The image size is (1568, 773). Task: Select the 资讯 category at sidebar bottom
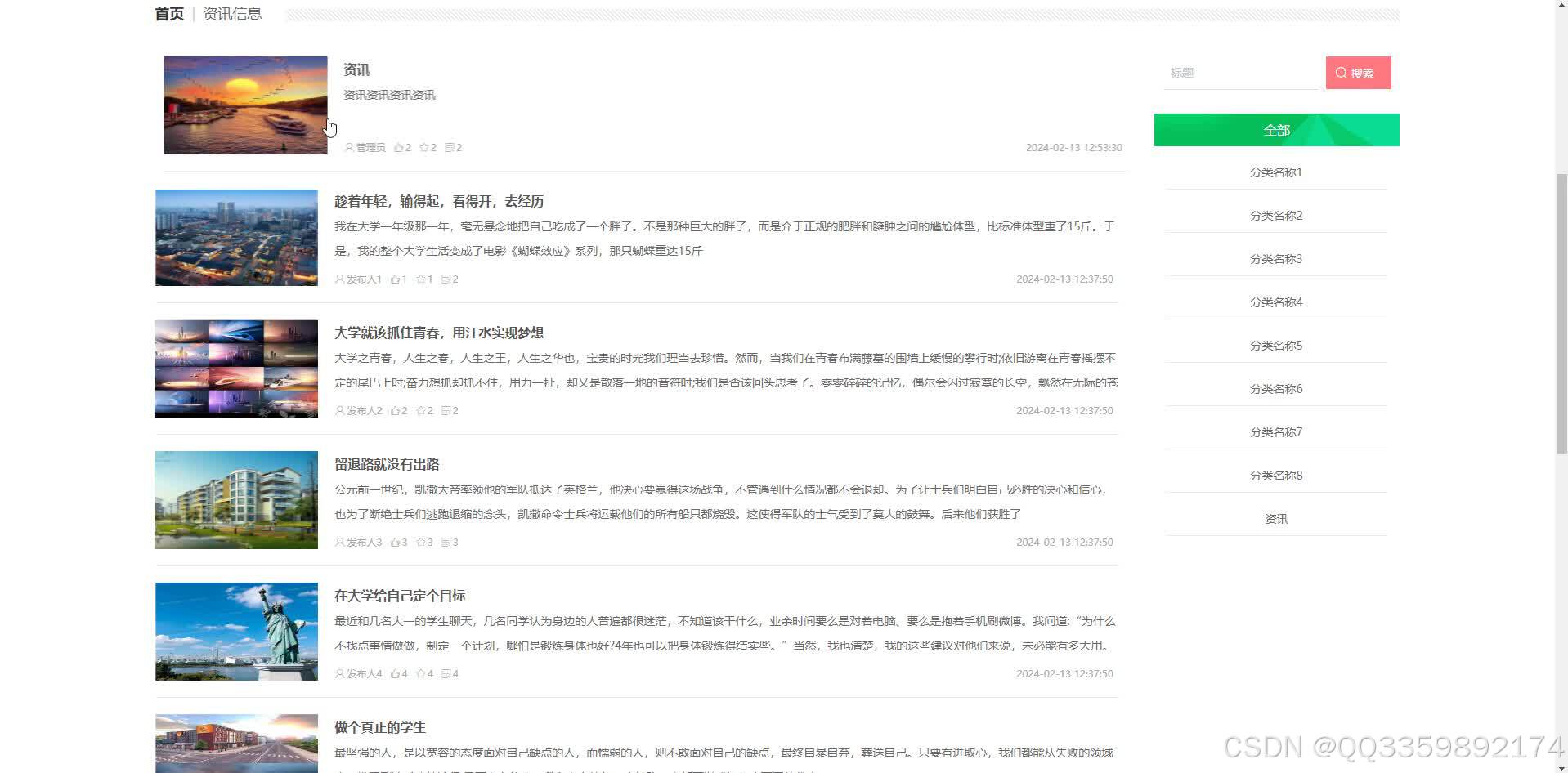pos(1276,517)
